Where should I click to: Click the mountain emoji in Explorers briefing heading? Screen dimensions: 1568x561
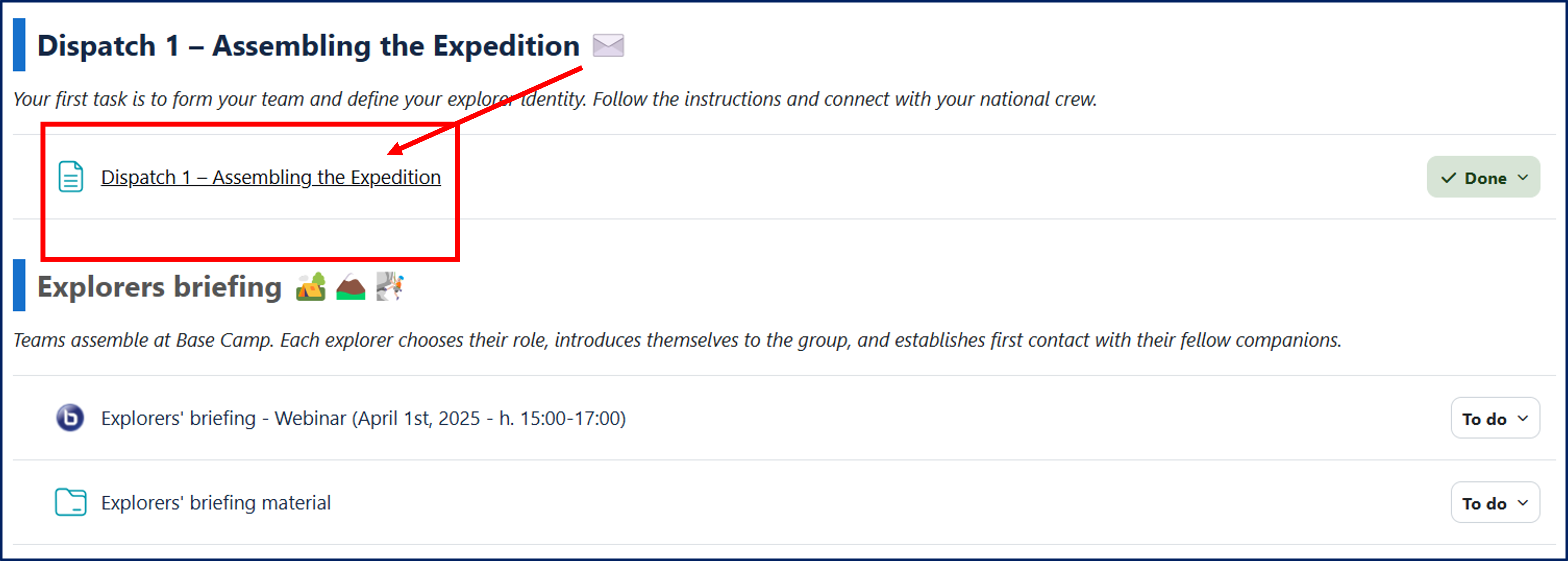351,287
